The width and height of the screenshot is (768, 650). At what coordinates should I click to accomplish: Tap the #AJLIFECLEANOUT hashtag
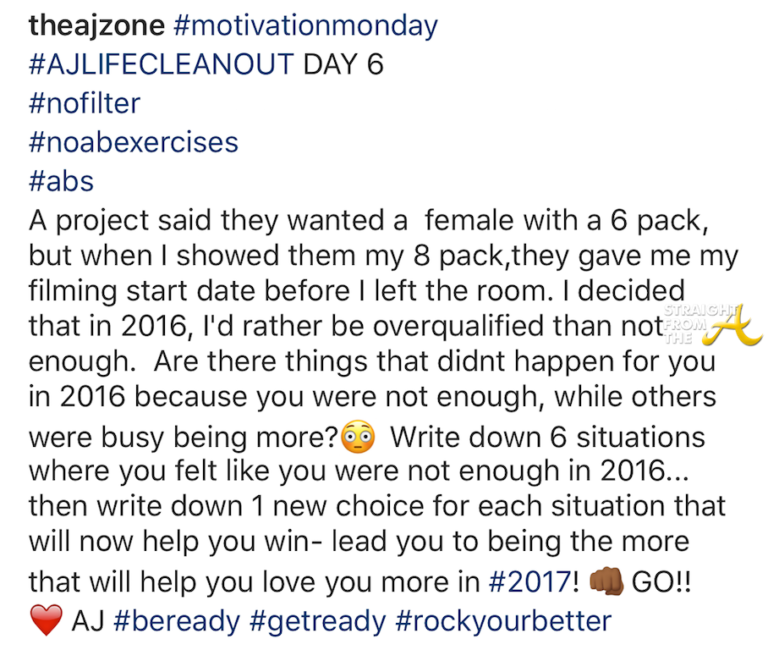pyautogui.click(x=162, y=65)
